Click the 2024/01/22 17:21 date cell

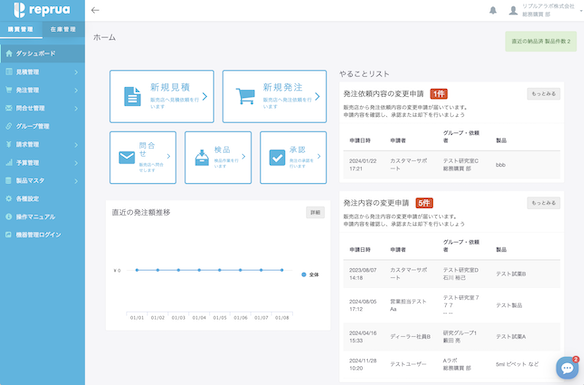pos(363,165)
